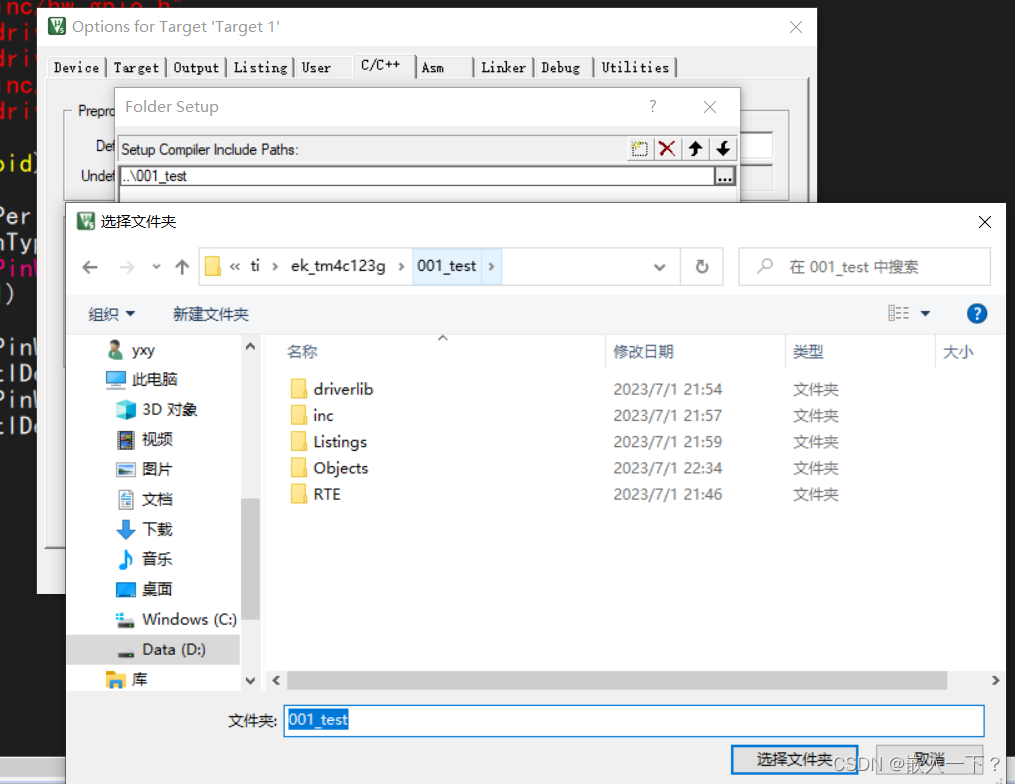Select the RTE folder

[316, 495]
